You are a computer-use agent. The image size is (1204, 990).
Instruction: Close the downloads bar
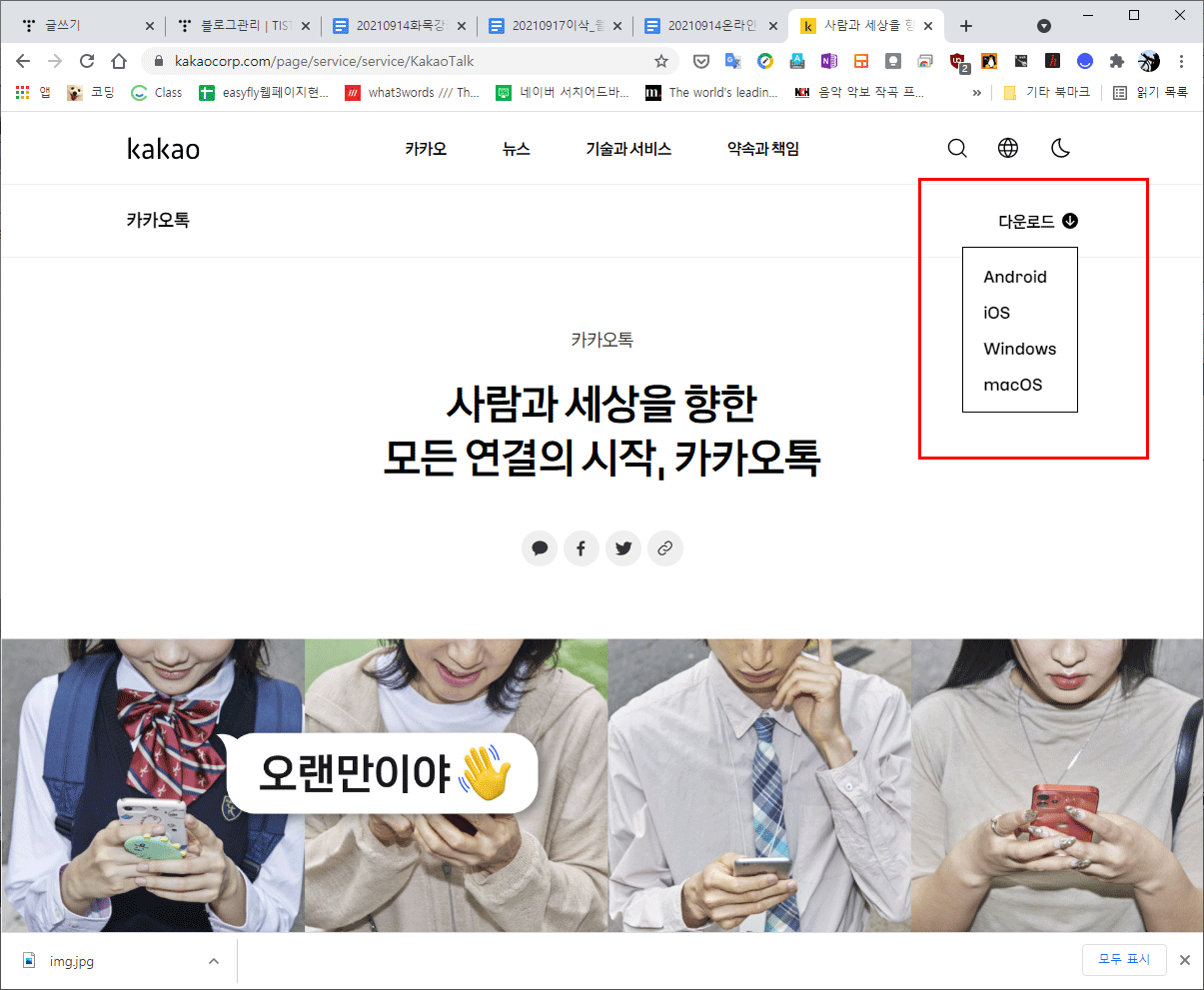tap(1185, 960)
